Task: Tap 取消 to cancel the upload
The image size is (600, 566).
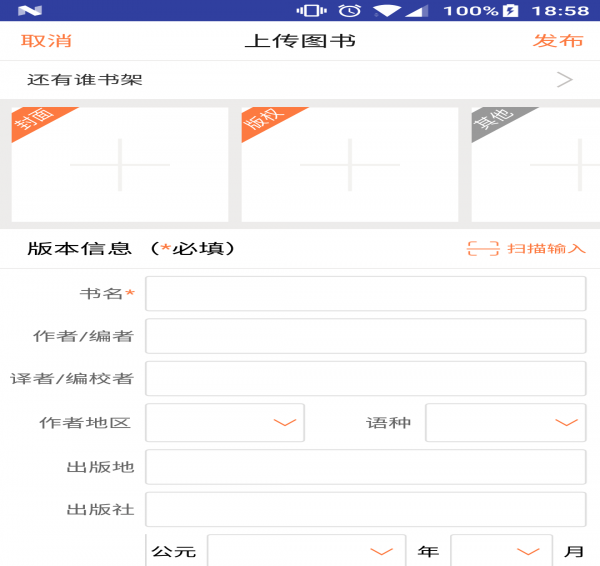Action: 46,41
